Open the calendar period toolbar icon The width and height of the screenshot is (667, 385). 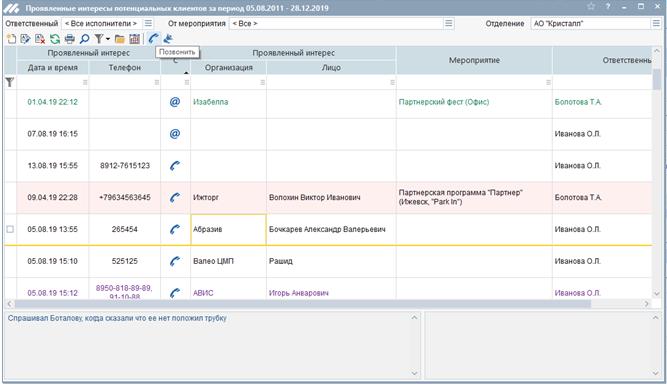click(x=134, y=39)
